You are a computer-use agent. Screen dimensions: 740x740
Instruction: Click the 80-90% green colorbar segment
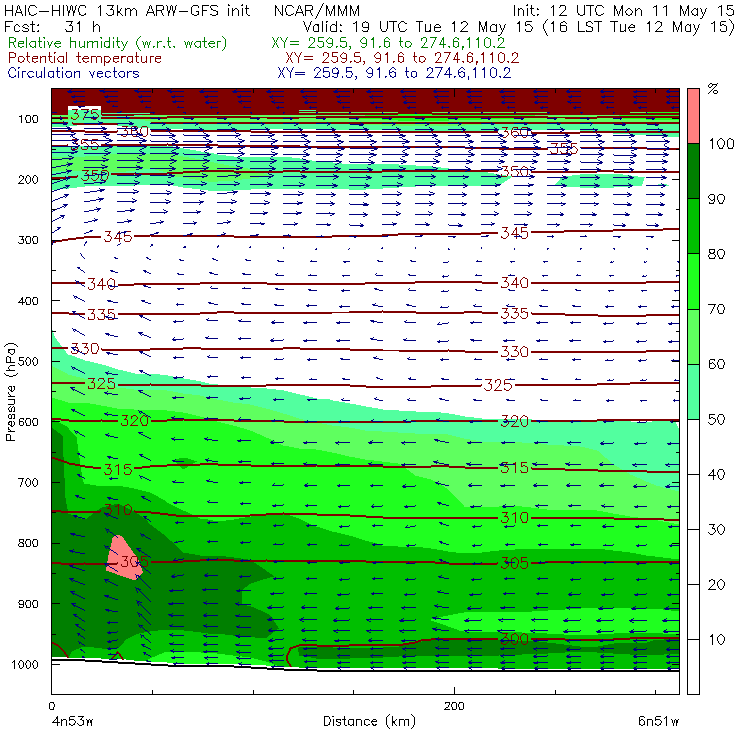(693, 226)
